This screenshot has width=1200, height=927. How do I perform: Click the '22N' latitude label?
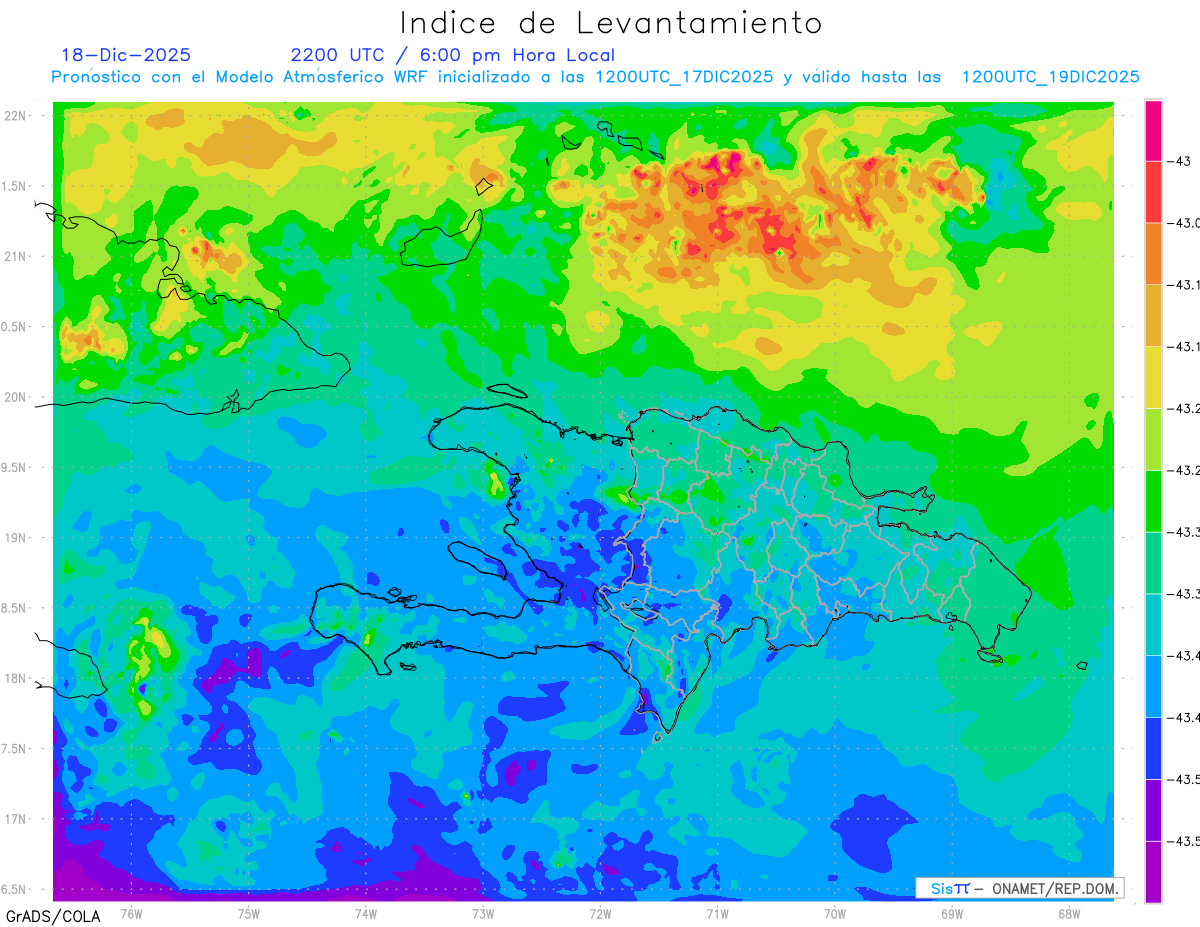point(16,116)
